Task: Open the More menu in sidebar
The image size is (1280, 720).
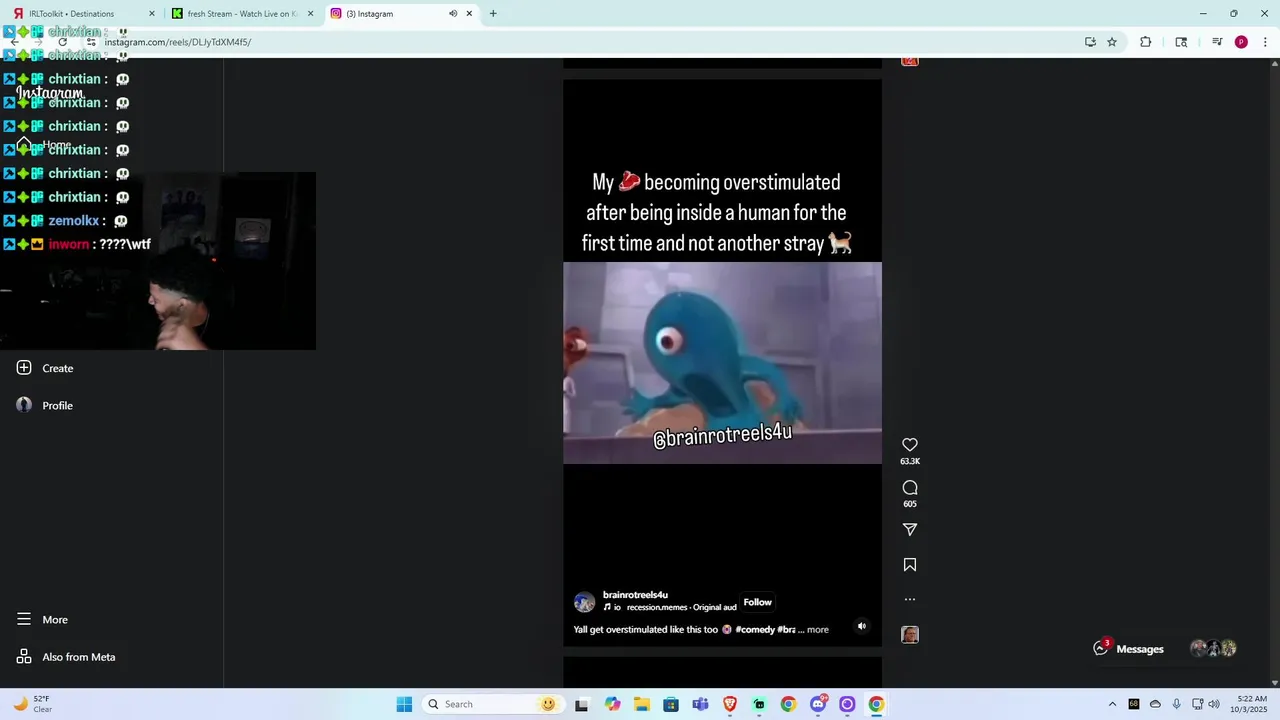Action: click(55, 620)
